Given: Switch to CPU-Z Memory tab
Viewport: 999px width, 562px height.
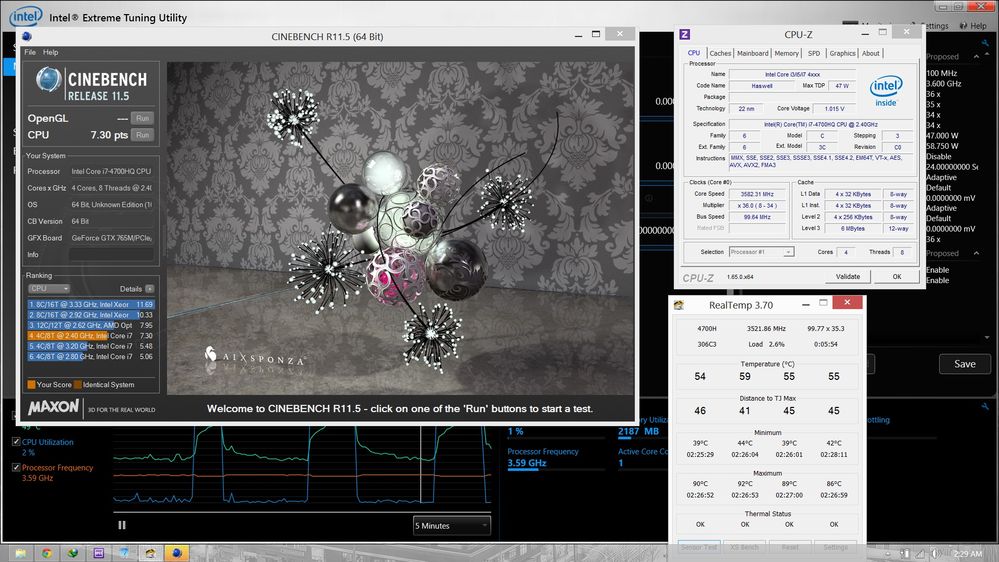Looking at the screenshot, I should coord(786,54).
